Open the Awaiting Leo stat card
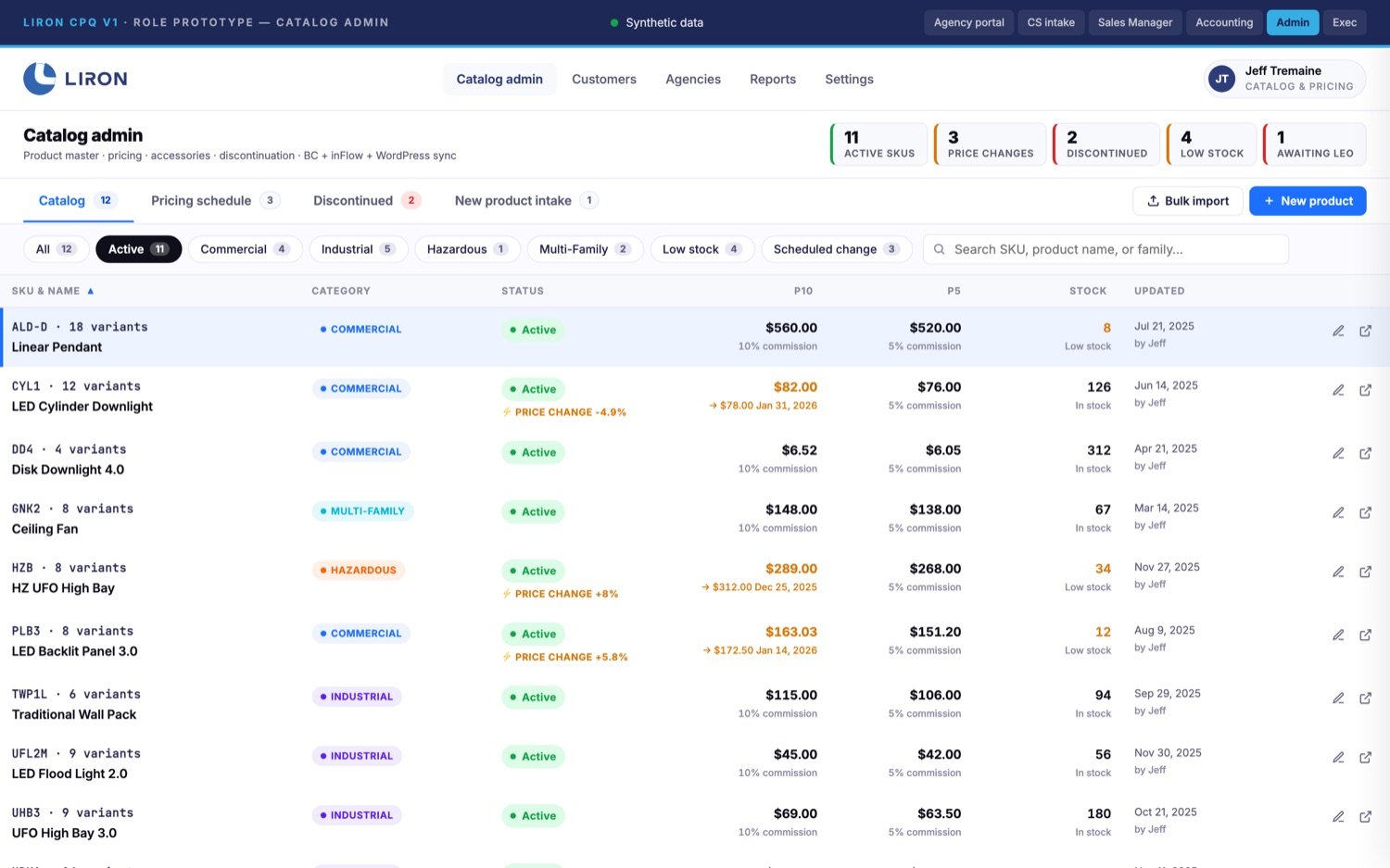 [1315, 145]
